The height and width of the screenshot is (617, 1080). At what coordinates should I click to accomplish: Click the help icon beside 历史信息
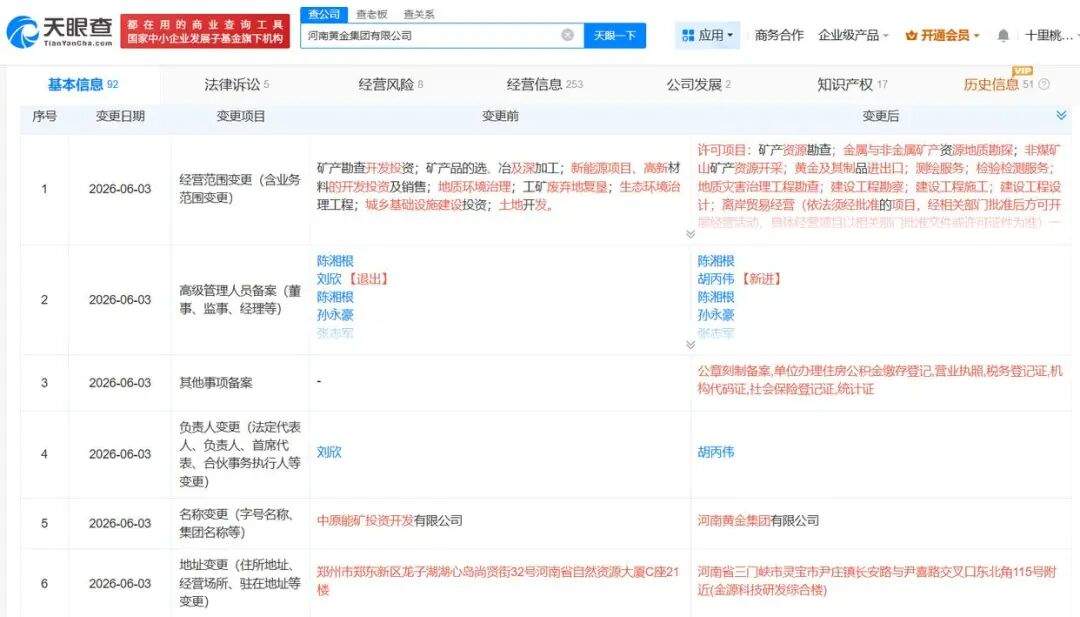point(1044,84)
